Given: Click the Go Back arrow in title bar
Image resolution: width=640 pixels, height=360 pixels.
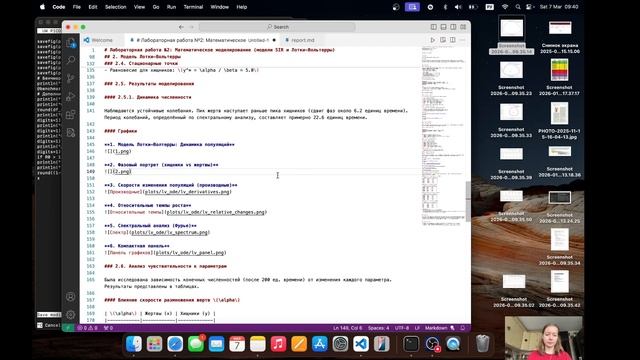Looking at the screenshot, I should 181,27.
